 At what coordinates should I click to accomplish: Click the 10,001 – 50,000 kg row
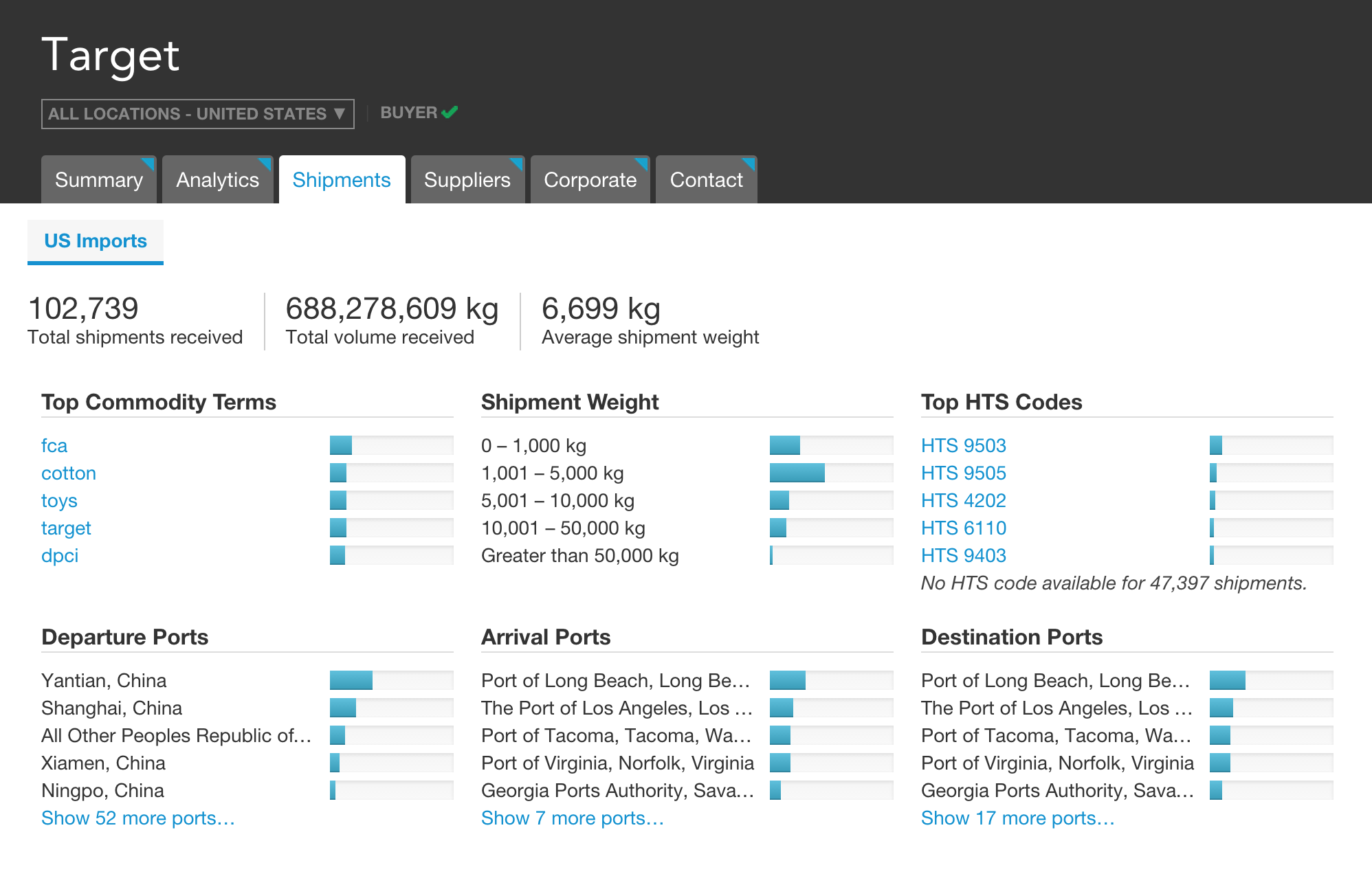point(687,528)
